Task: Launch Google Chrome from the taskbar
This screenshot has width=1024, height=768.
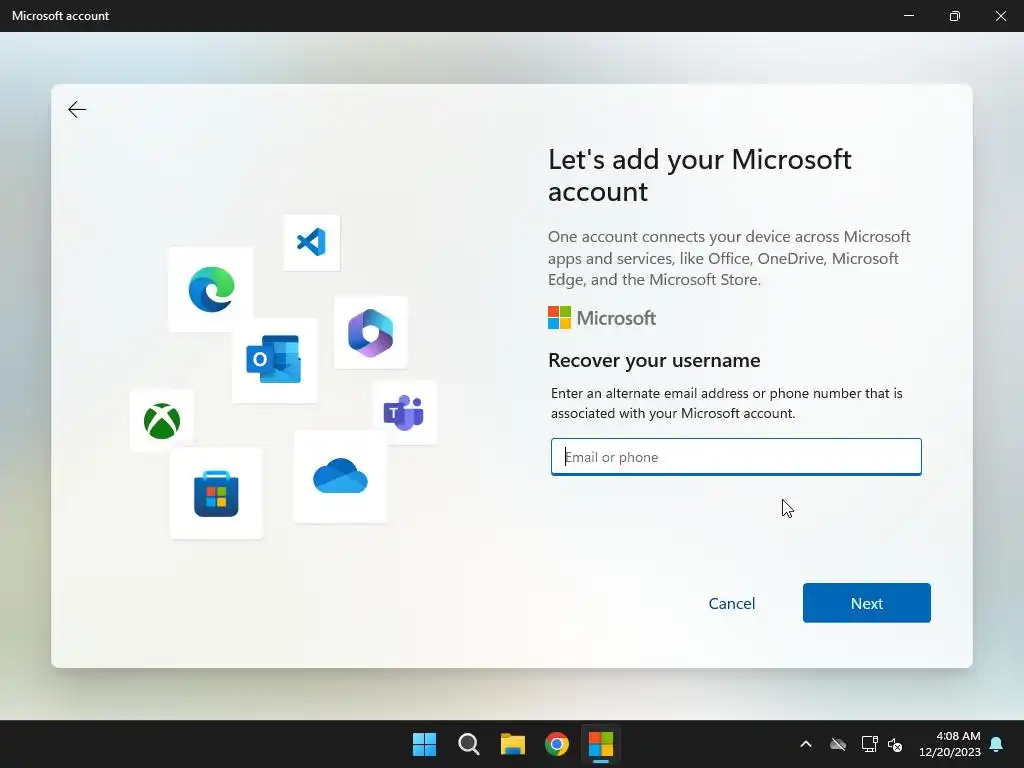Action: coord(557,744)
